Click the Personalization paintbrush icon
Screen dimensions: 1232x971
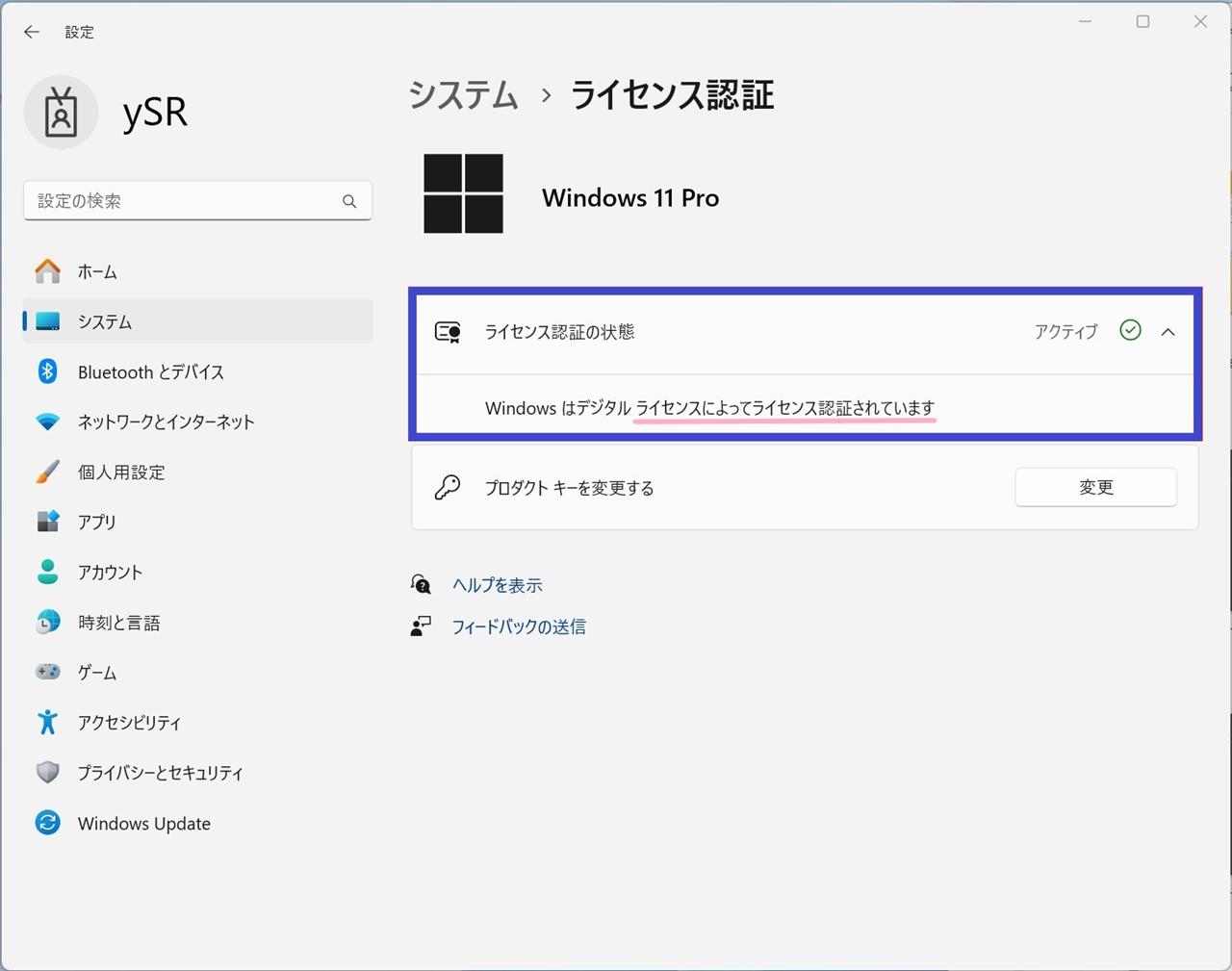pyautogui.click(x=47, y=472)
